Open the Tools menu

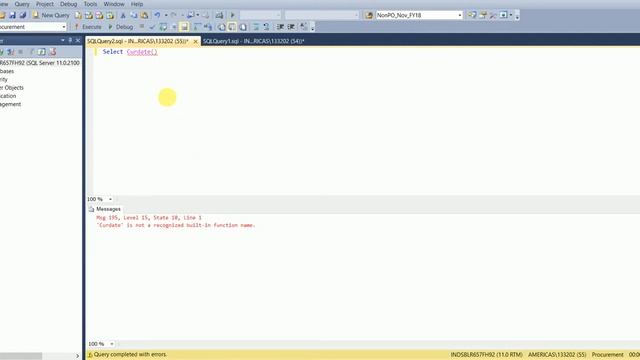91,4
